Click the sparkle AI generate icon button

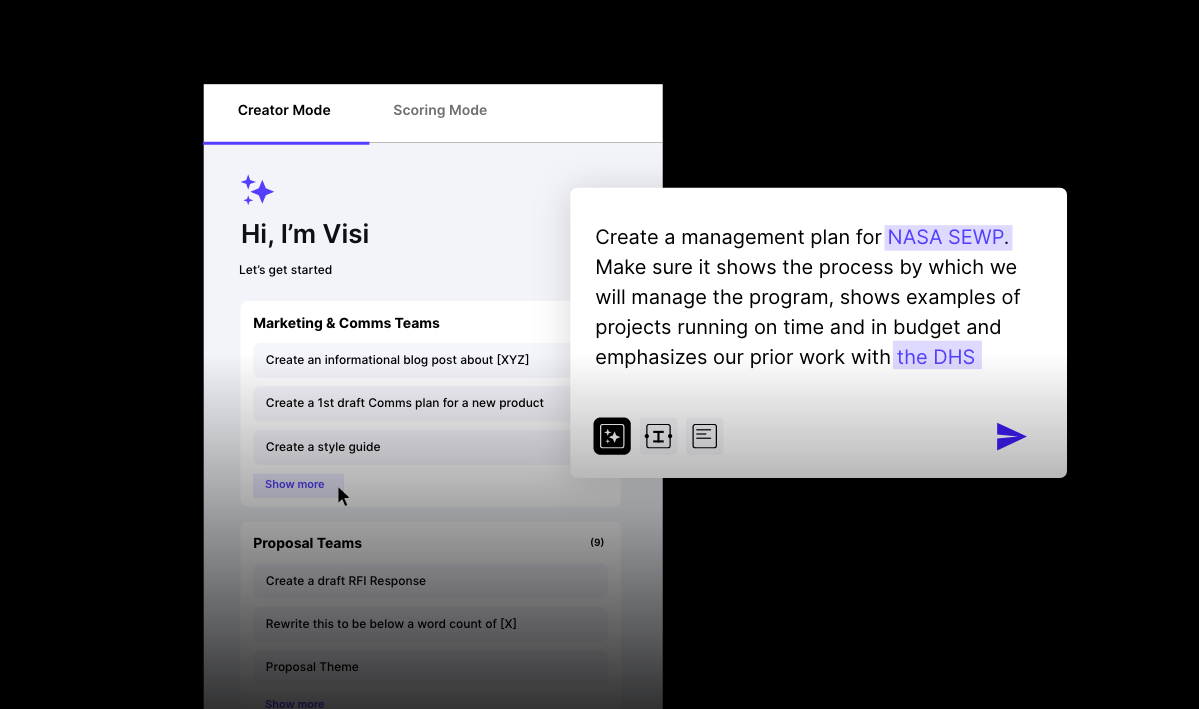coord(612,436)
